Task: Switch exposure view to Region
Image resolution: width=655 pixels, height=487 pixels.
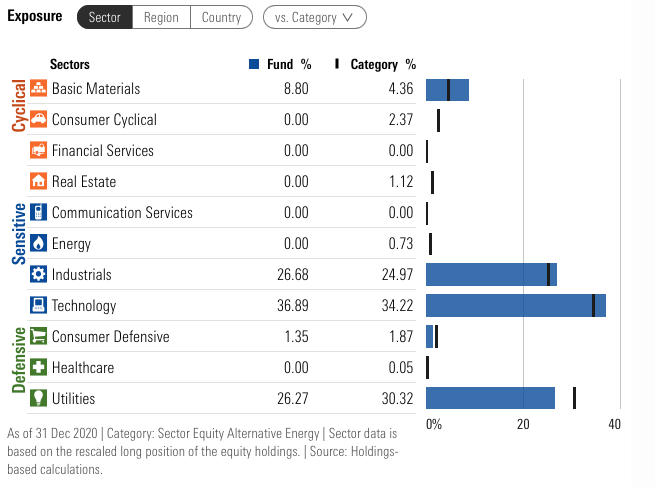Action: 160,17
